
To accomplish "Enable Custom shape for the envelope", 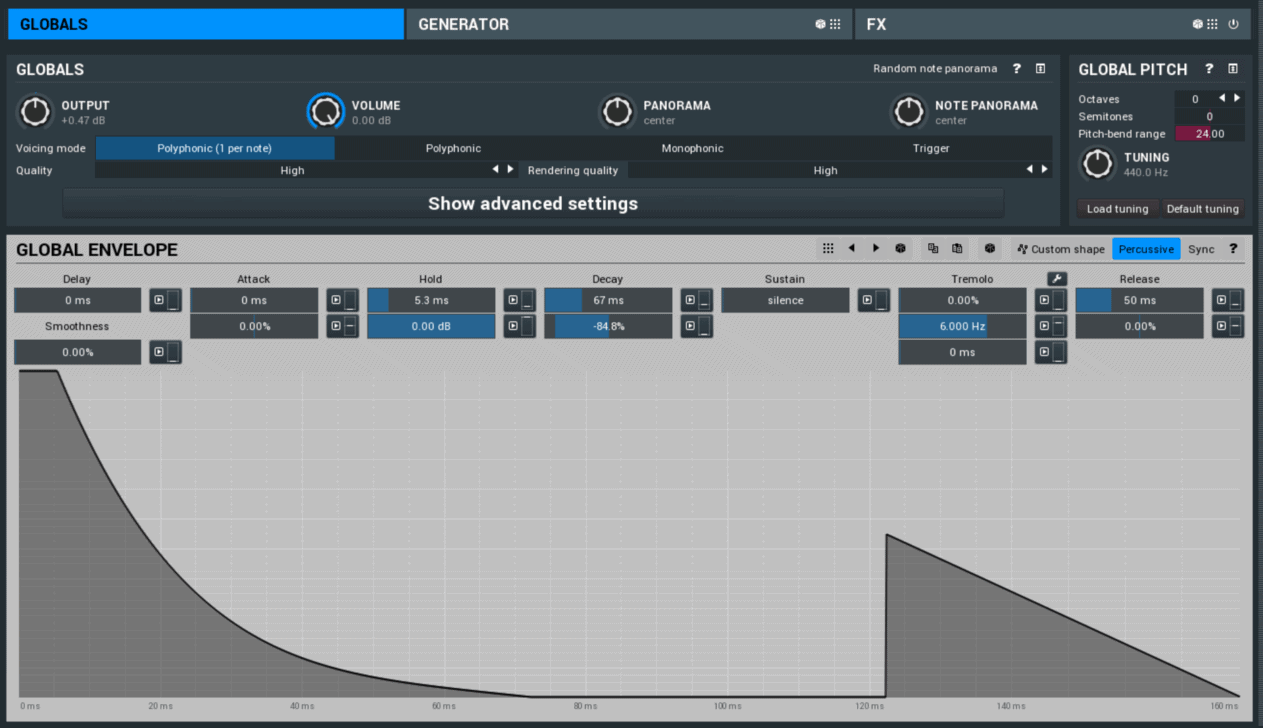I will [x=1061, y=249].
